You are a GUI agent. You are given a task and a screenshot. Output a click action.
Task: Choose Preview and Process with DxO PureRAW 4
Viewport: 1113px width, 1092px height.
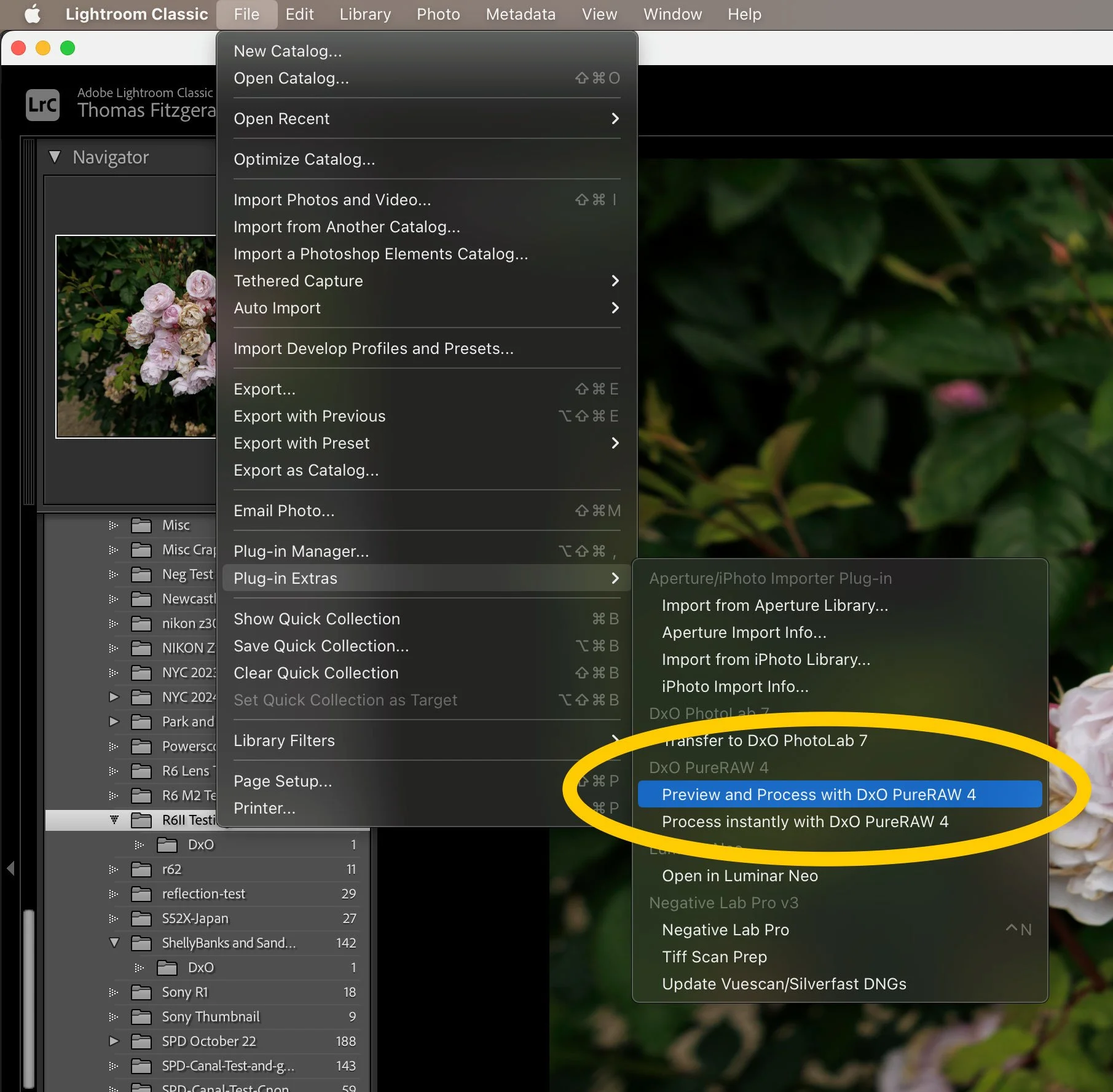coord(840,795)
